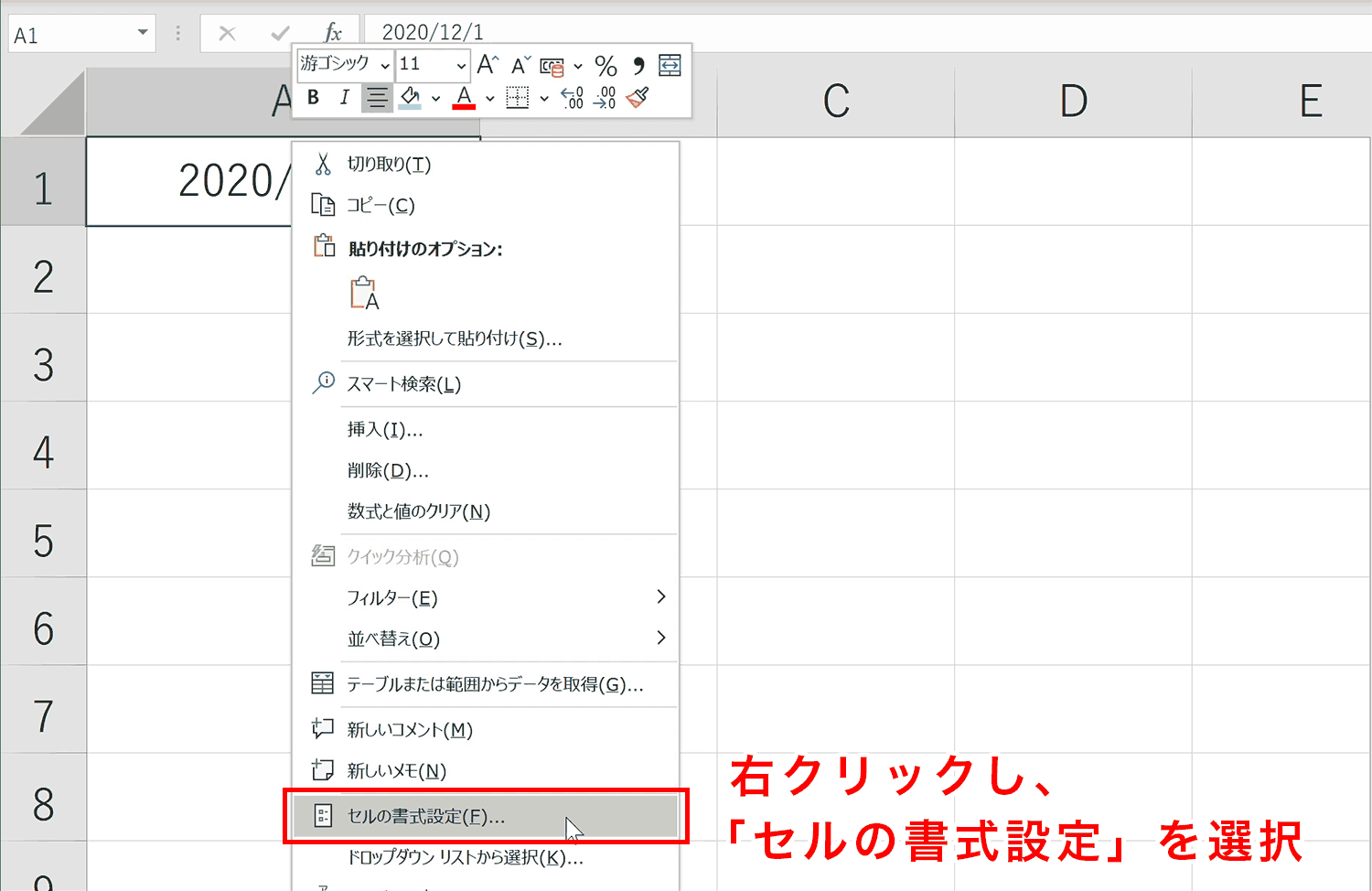Select column E header

pyautogui.click(x=1282, y=102)
